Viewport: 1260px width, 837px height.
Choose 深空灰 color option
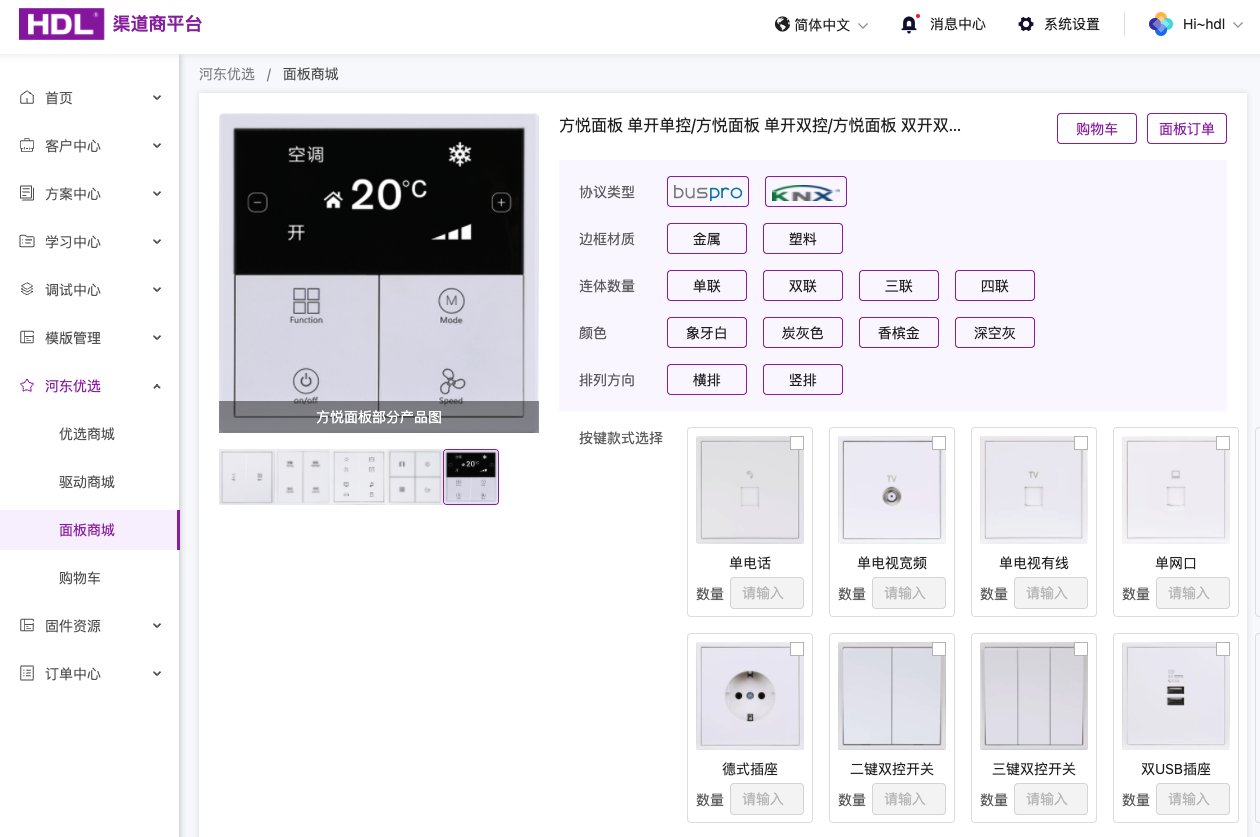point(995,333)
